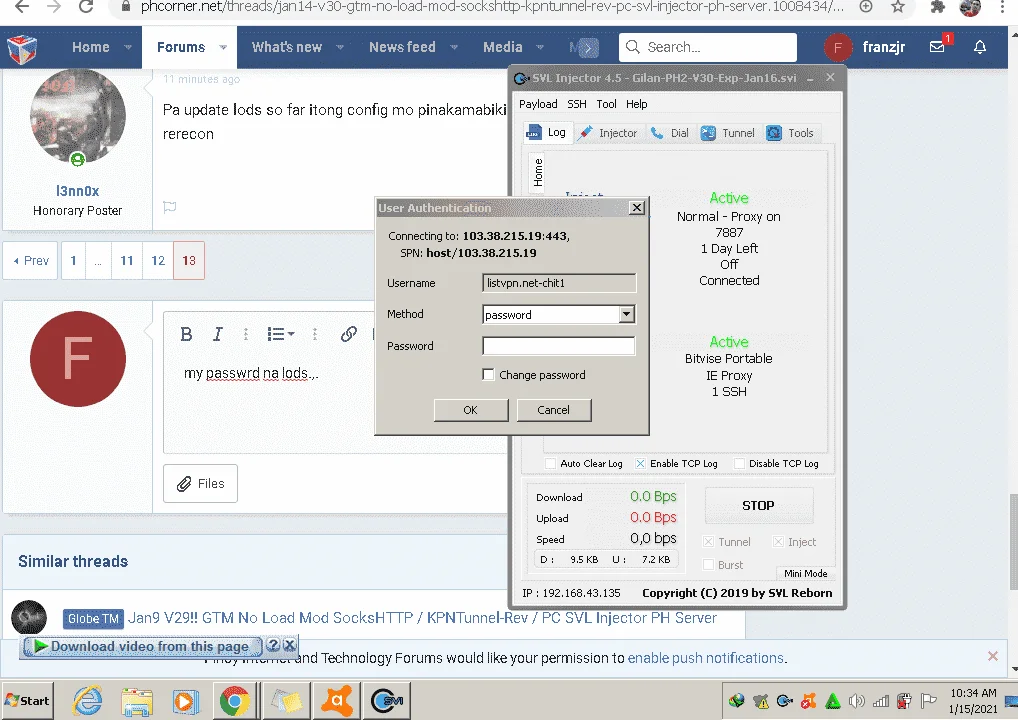
Task: Toggle the Auto Clear Log checkbox
Action: 550,464
